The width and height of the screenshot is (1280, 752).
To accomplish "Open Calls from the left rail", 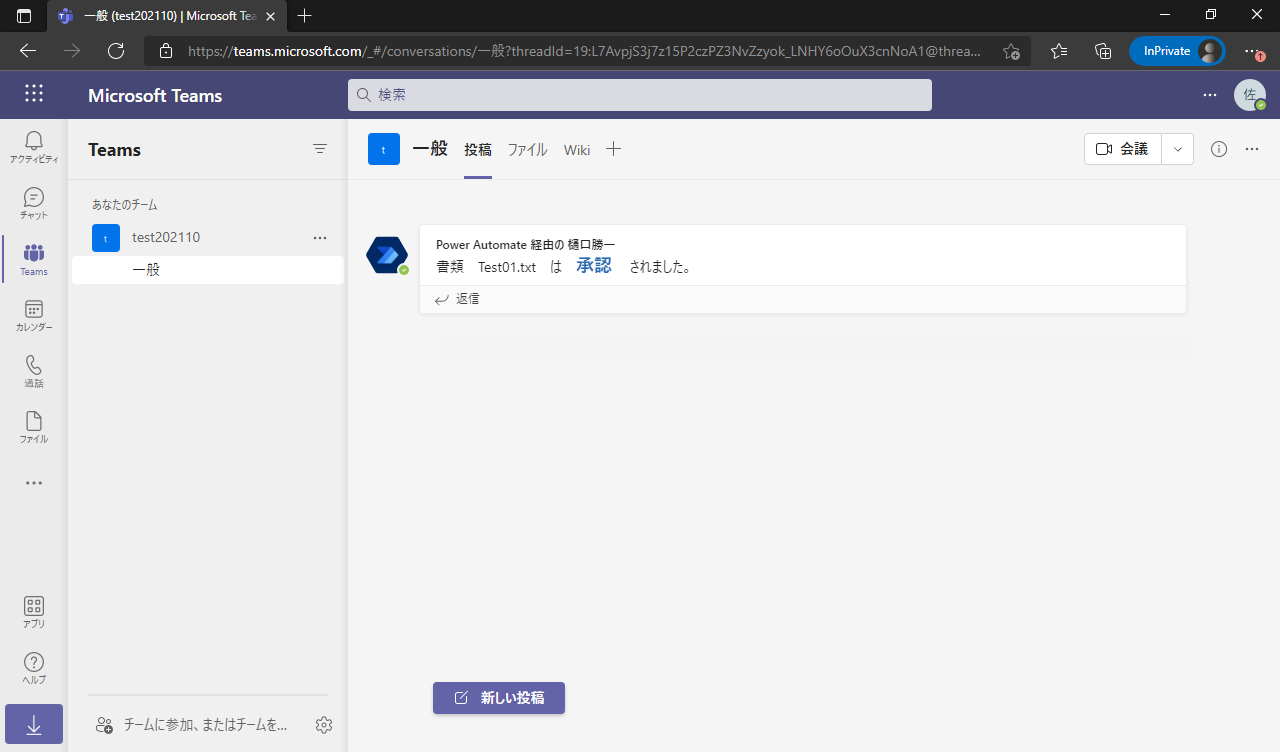I will 34,371.
